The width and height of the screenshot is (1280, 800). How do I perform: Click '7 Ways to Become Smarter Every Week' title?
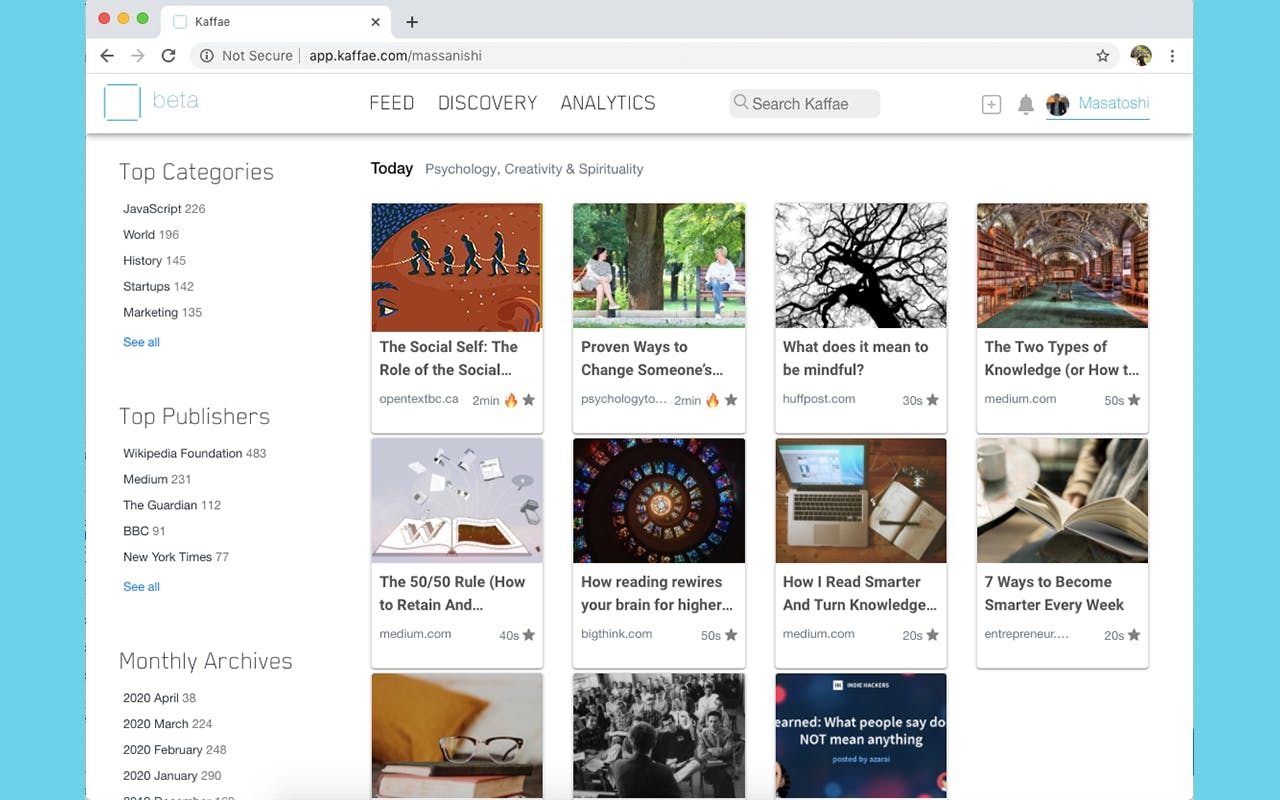(1054, 593)
